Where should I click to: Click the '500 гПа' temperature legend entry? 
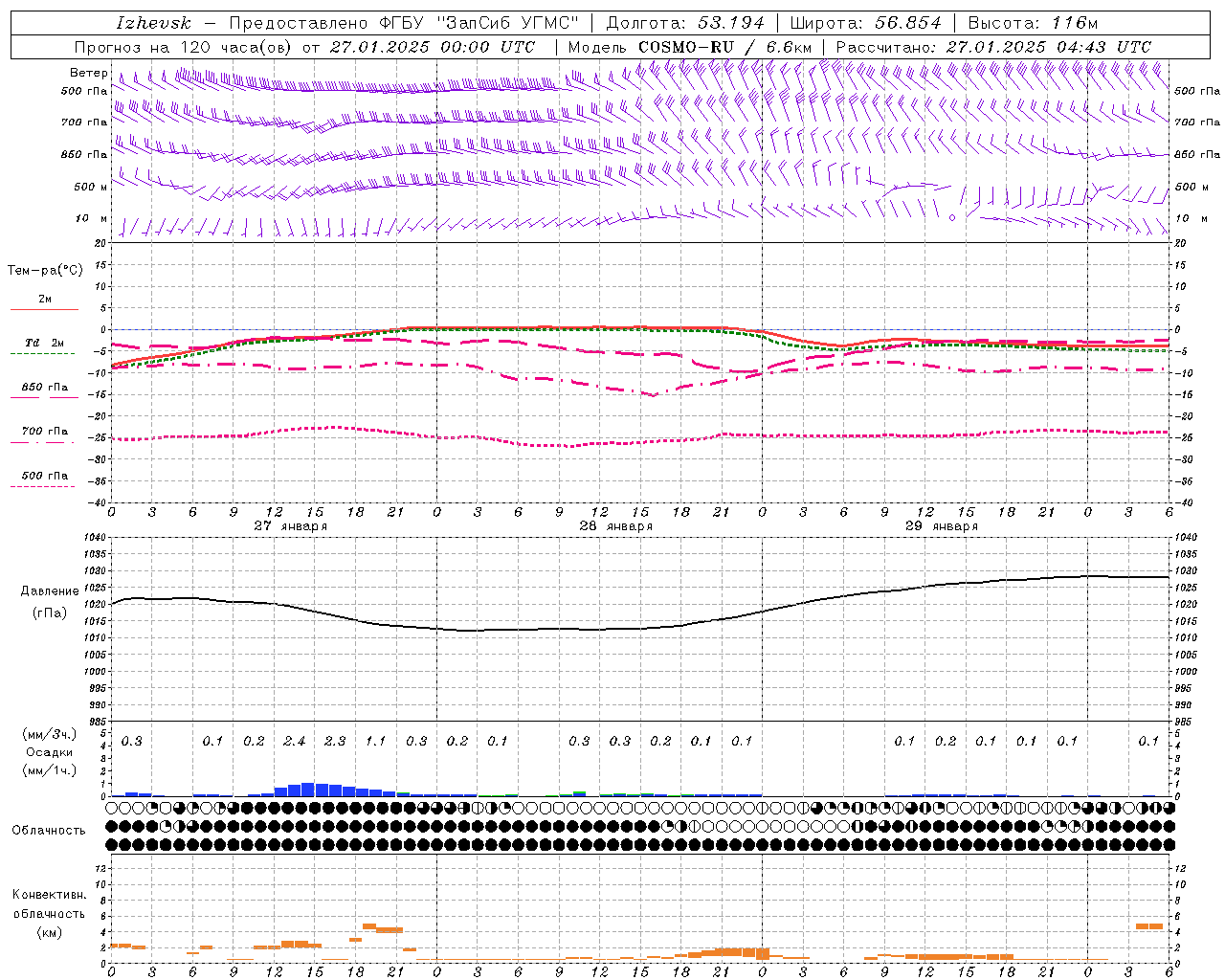(x=45, y=476)
